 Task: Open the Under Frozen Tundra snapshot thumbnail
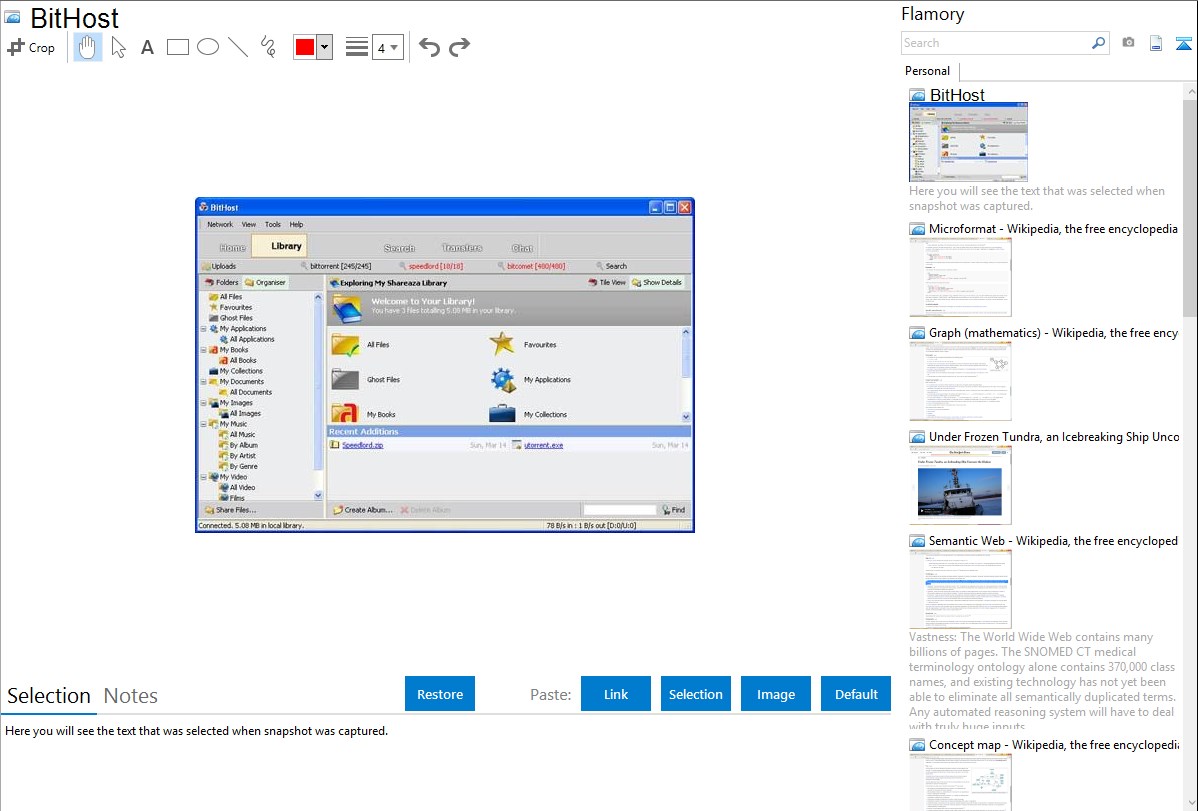tap(960, 485)
